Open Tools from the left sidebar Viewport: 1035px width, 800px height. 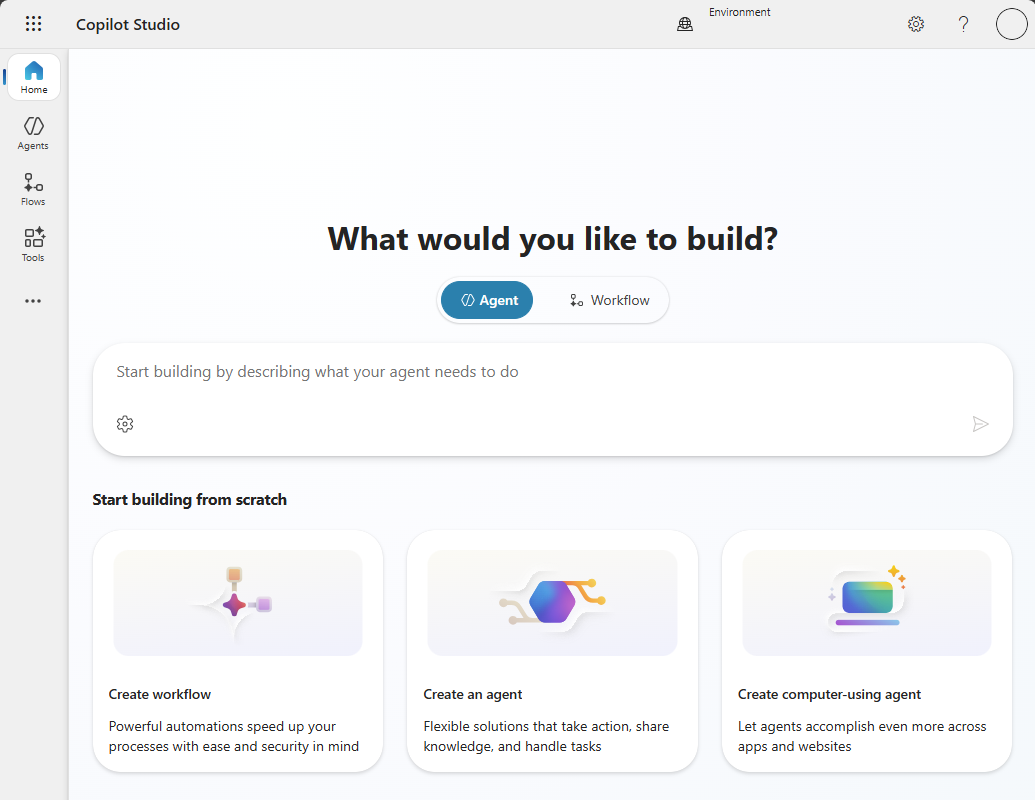coord(33,243)
